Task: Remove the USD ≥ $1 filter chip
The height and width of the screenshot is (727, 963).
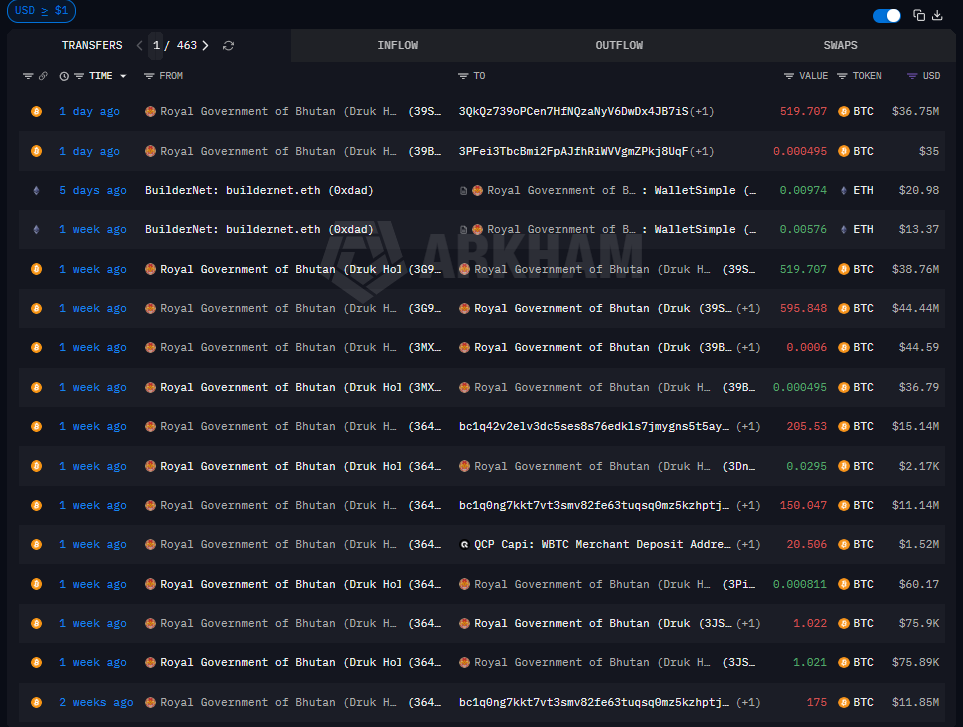Action: 39,11
